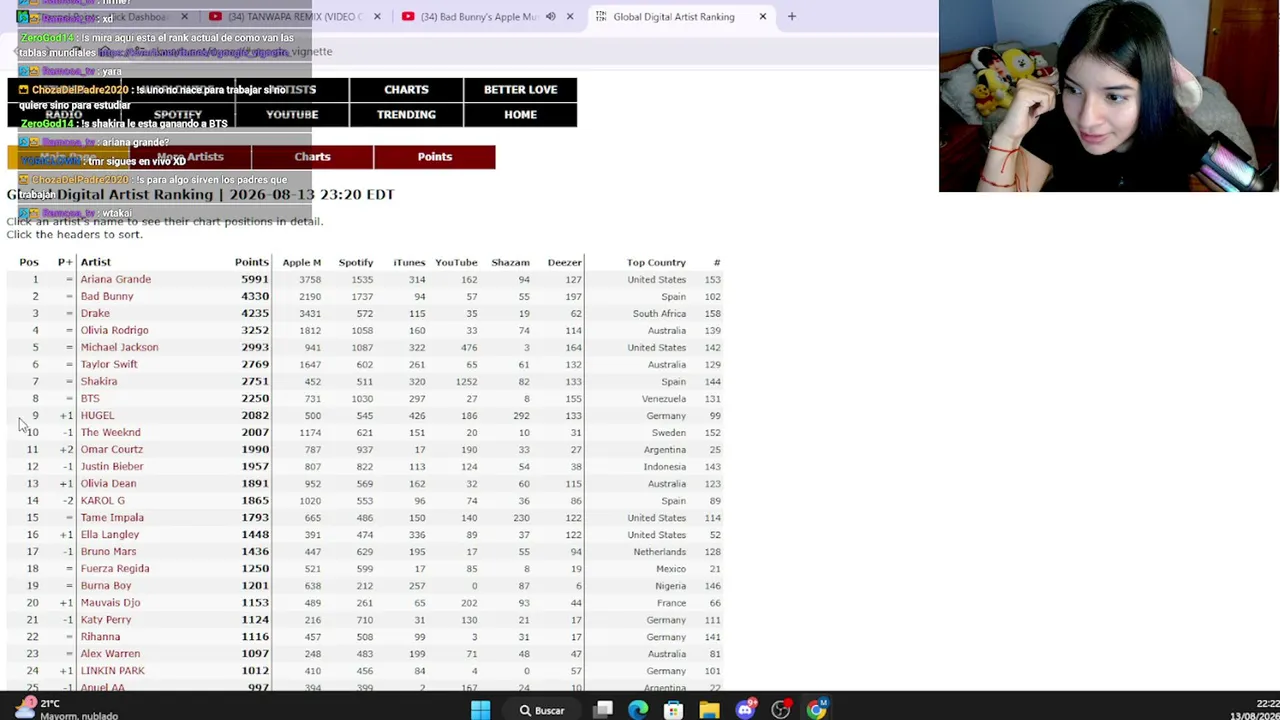The image size is (1280, 720).
Task: Click the Tame Impala link
Action: (x=112, y=517)
